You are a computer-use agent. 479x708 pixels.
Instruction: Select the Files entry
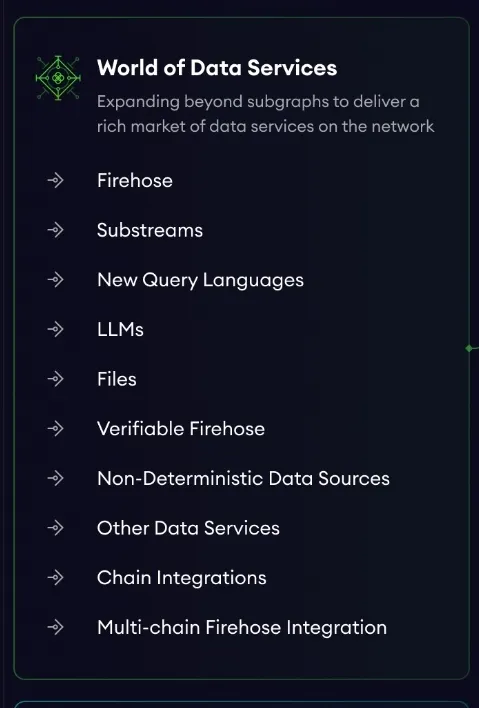pos(116,379)
